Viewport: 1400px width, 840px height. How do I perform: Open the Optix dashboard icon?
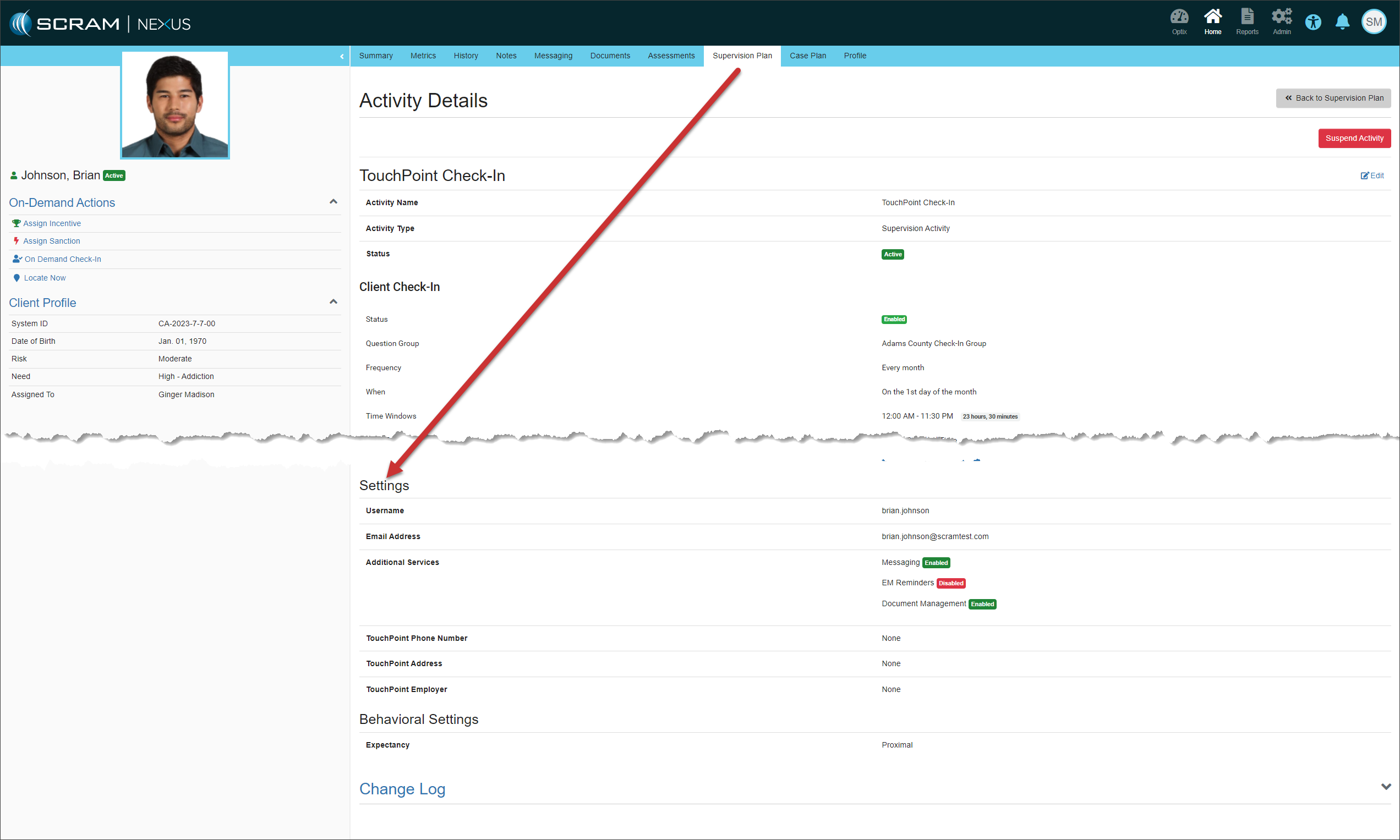1179,21
